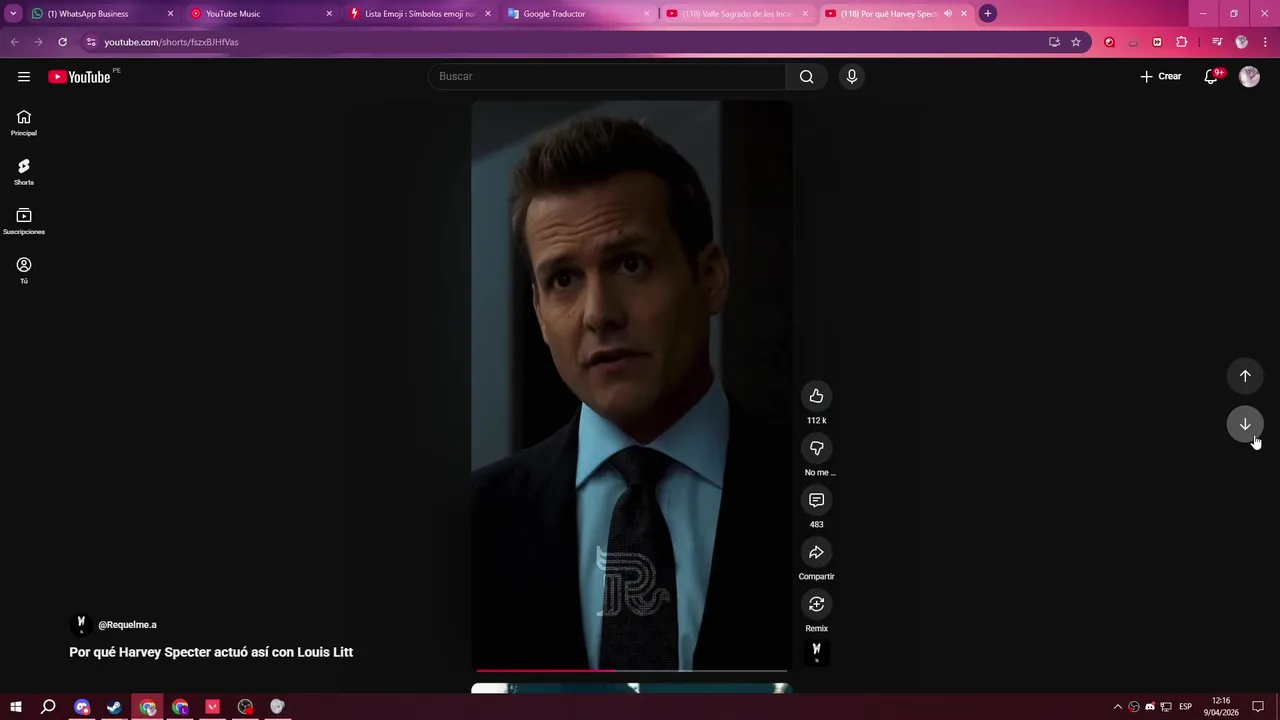This screenshot has width=1280, height=720.
Task: Click the Buscar search field
Action: pyautogui.click(x=608, y=77)
